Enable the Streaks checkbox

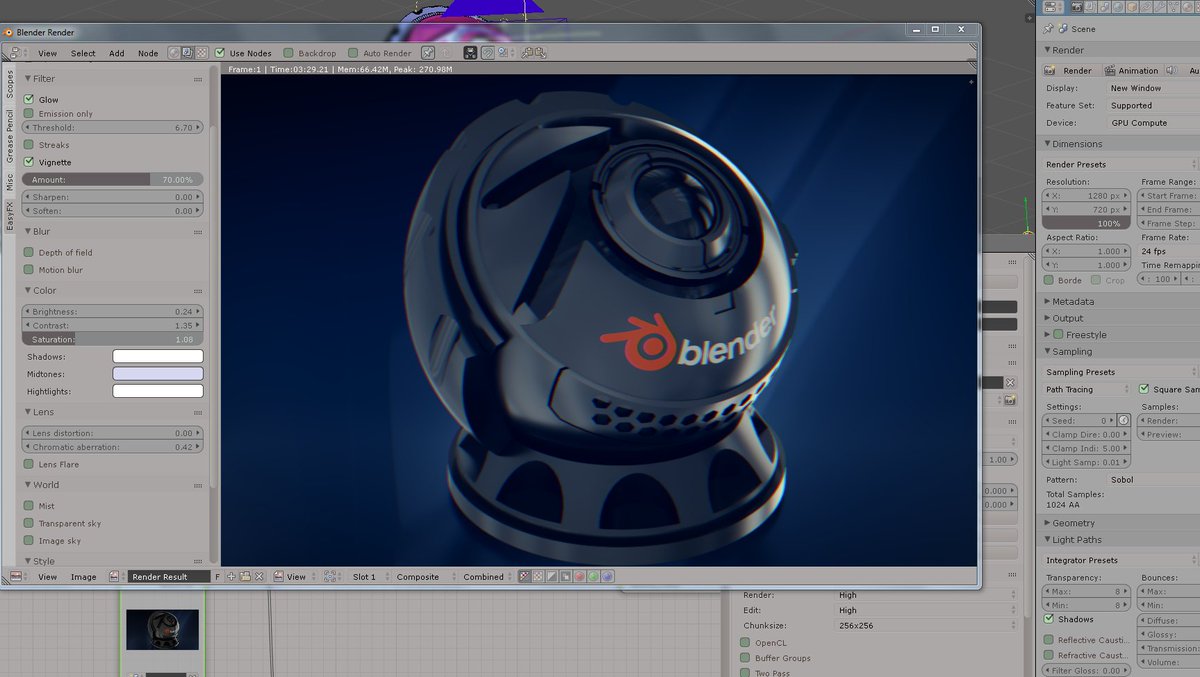point(29,145)
